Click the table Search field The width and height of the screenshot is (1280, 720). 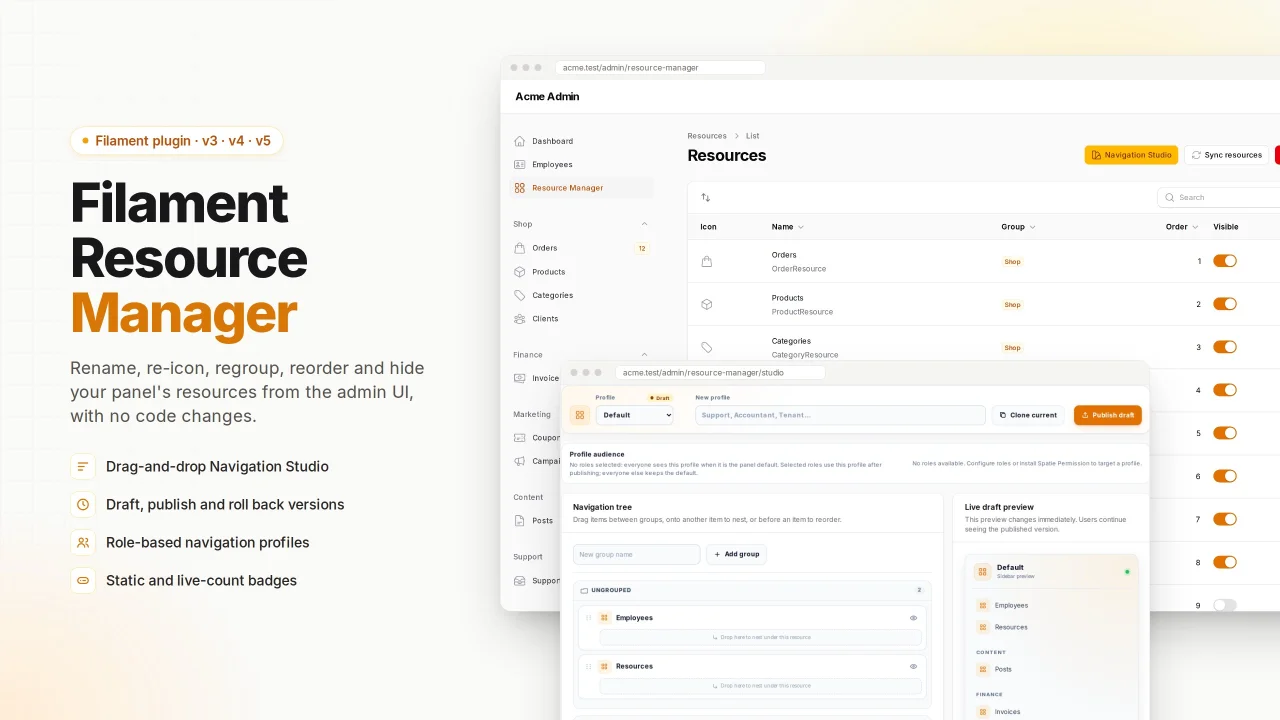[1218, 197]
